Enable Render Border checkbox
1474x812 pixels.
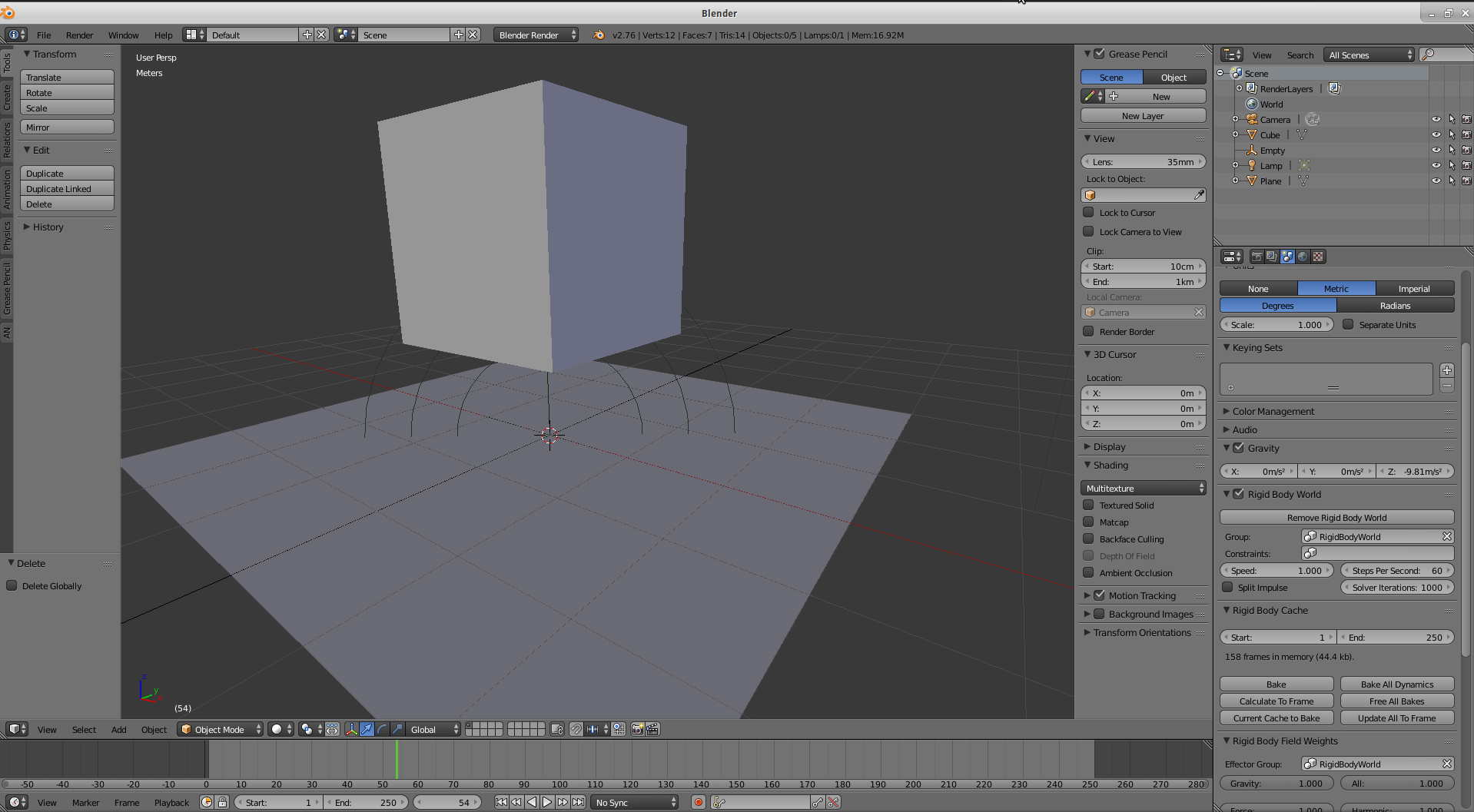pyautogui.click(x=1088, y=331)
